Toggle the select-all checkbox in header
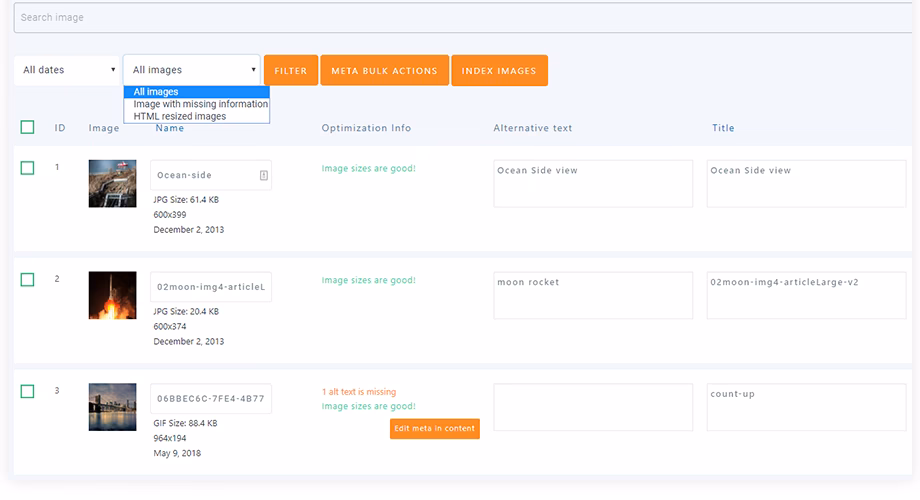Viewport: 920px width, 500px height. click(27, 127)
